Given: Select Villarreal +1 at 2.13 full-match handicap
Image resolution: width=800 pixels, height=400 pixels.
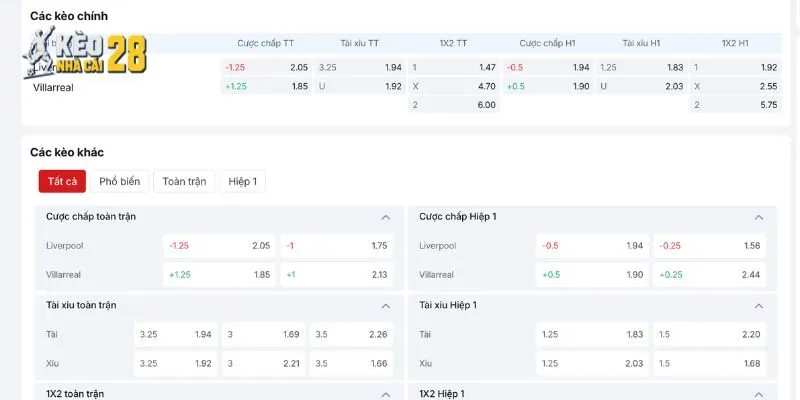Looking at the screenshot, I should tap(337, 274).
